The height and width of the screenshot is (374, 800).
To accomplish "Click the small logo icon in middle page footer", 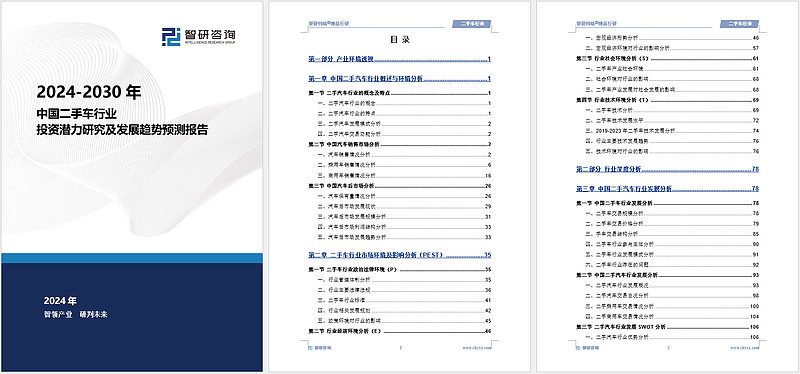I will coord(311,347).
